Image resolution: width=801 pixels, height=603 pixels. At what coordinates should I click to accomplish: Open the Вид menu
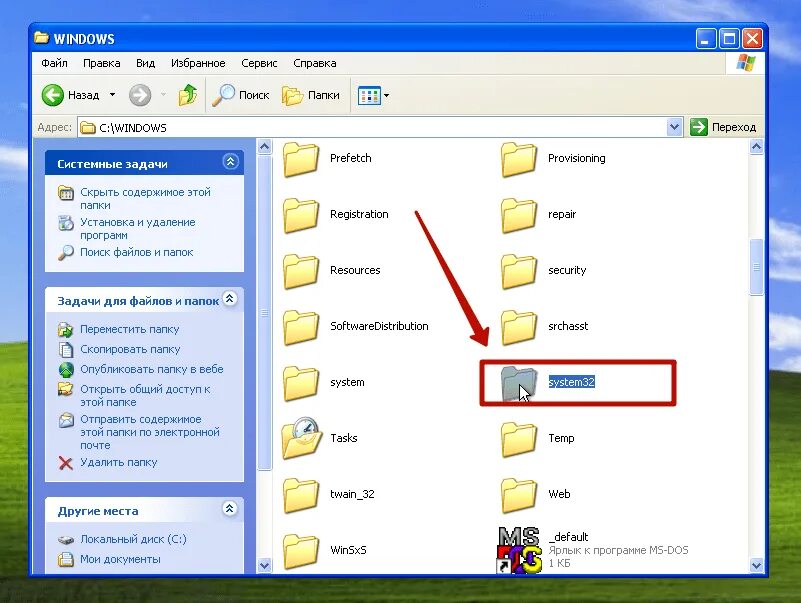(x=145, y=63)
